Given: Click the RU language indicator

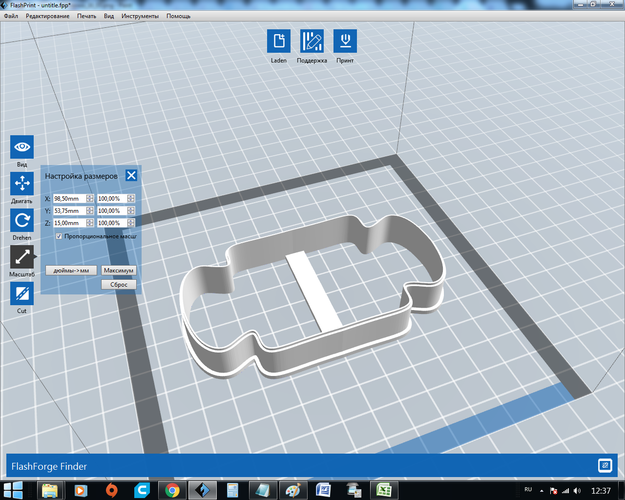Looking at the screenshot, I should (x=528, y=490).
